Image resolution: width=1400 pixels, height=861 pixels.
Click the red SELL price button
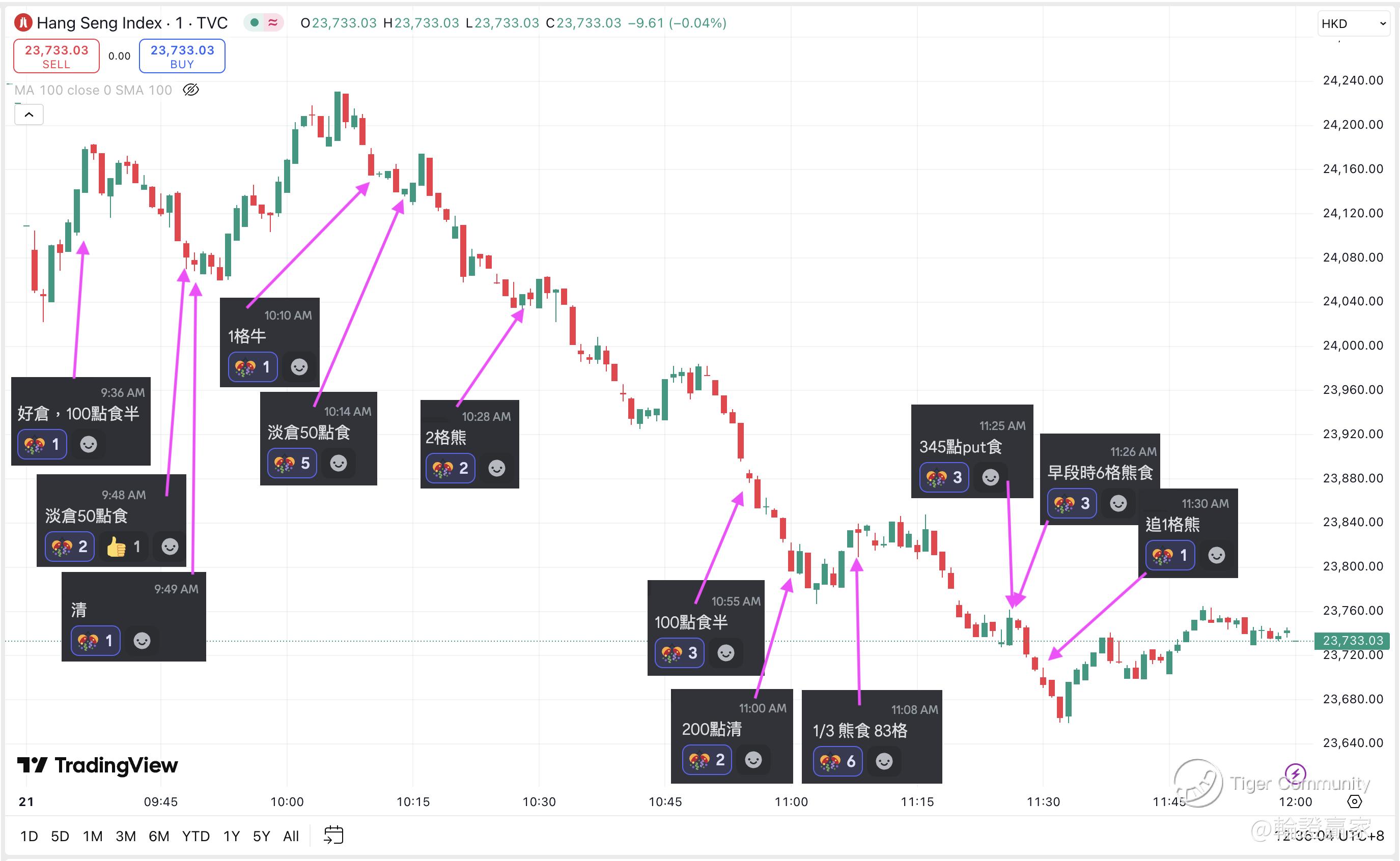(x=57, y=56)
